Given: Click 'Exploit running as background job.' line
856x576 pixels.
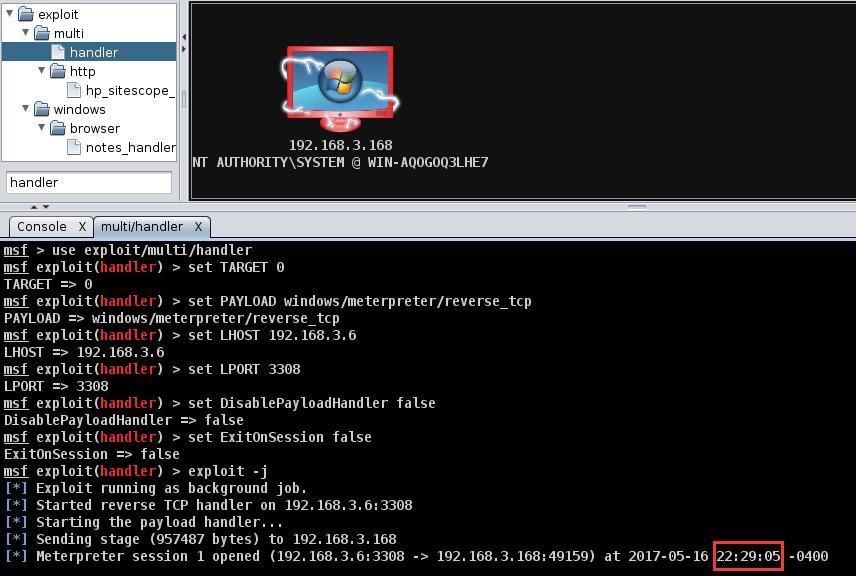Looking at the screenshot, I should point(156,488).
